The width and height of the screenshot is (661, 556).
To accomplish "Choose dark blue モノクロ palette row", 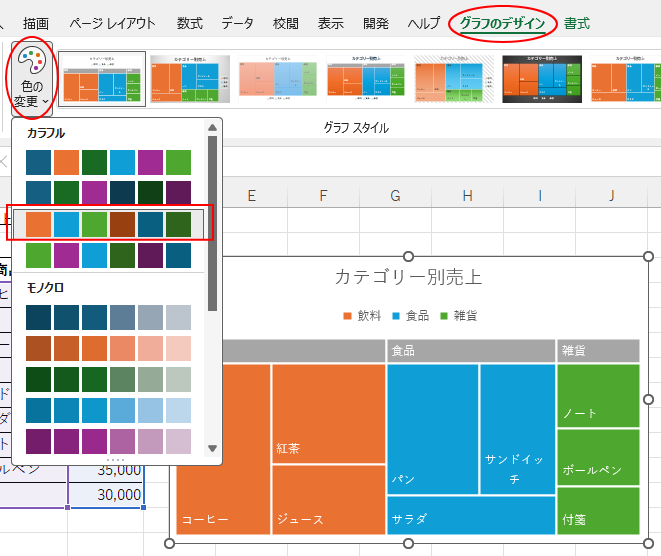I will click(x=108, y=317).
